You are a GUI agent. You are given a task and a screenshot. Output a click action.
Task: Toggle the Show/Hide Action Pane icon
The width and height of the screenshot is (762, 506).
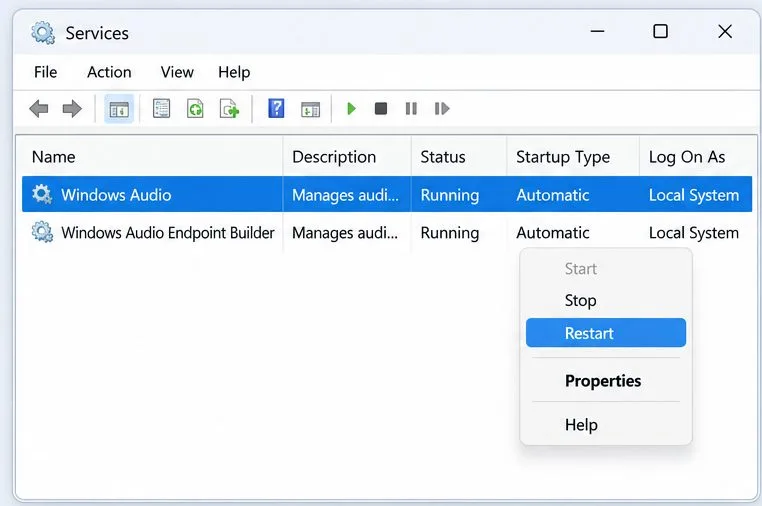[x=310, y=109]
